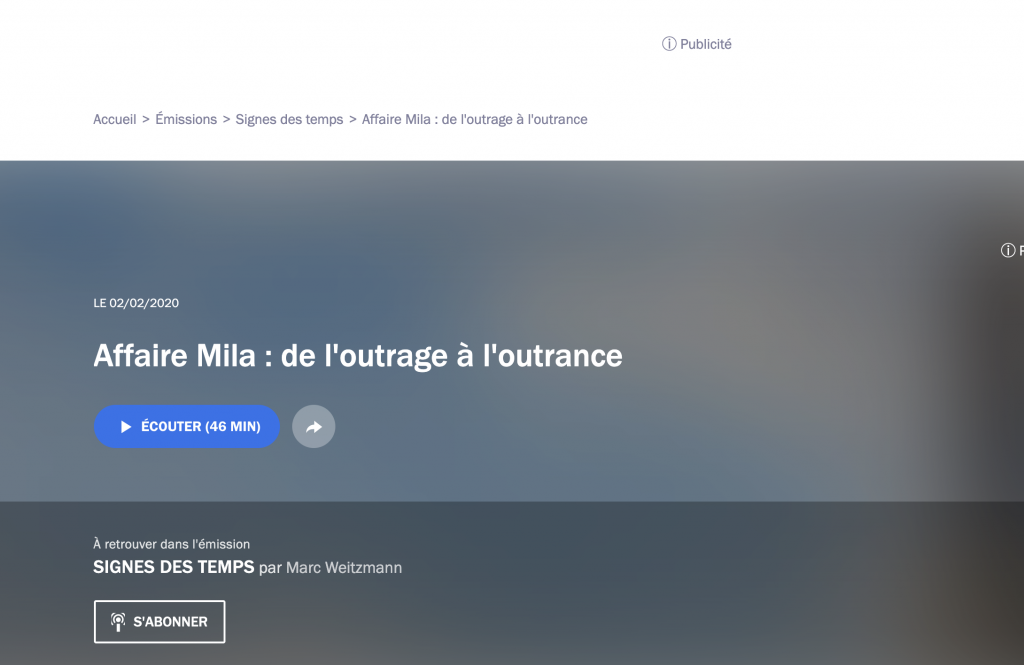The height and width of the screenshot is (665, 1024).
Task: Click the chevron separator after Accueil
Action: click(x=146, y=119)
